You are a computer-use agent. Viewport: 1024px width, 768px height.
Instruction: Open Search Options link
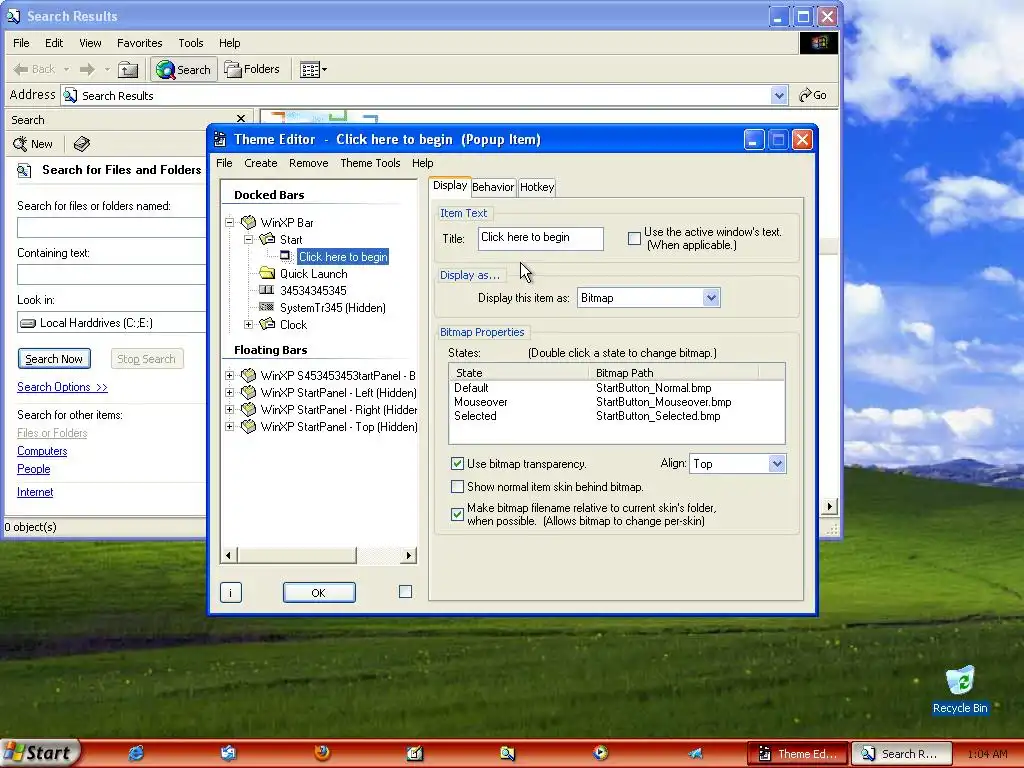point(62,387)
